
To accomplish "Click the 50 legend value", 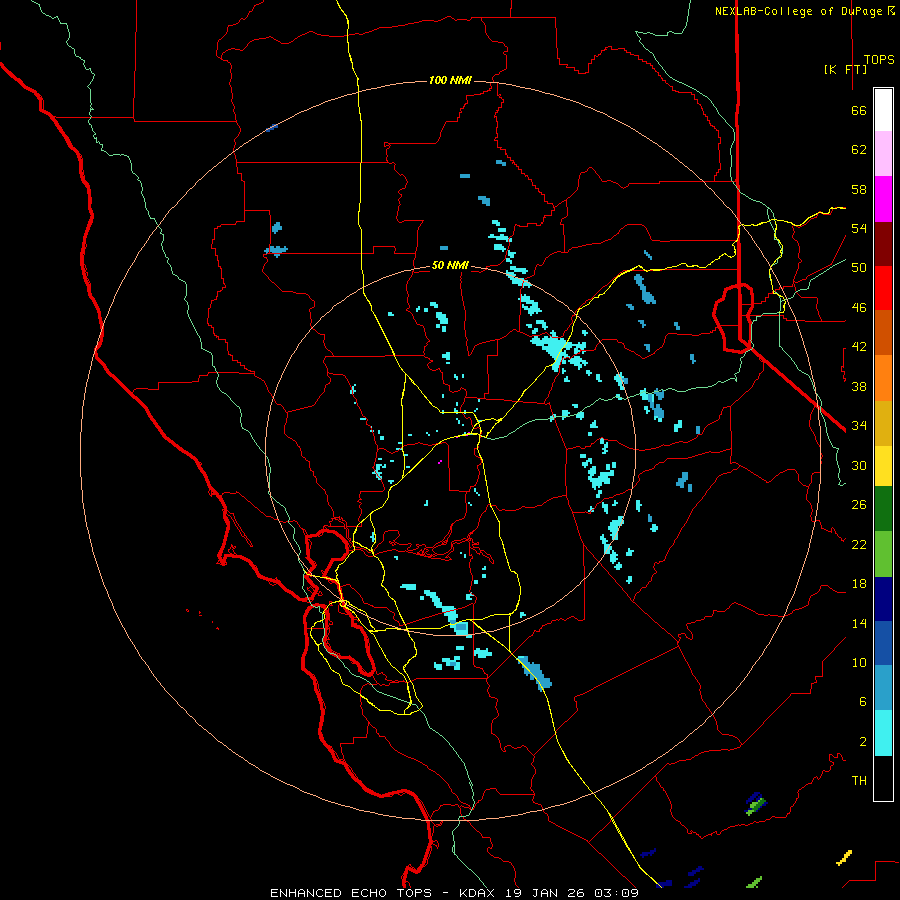I will pyautogui.click(x=859, y=268).
